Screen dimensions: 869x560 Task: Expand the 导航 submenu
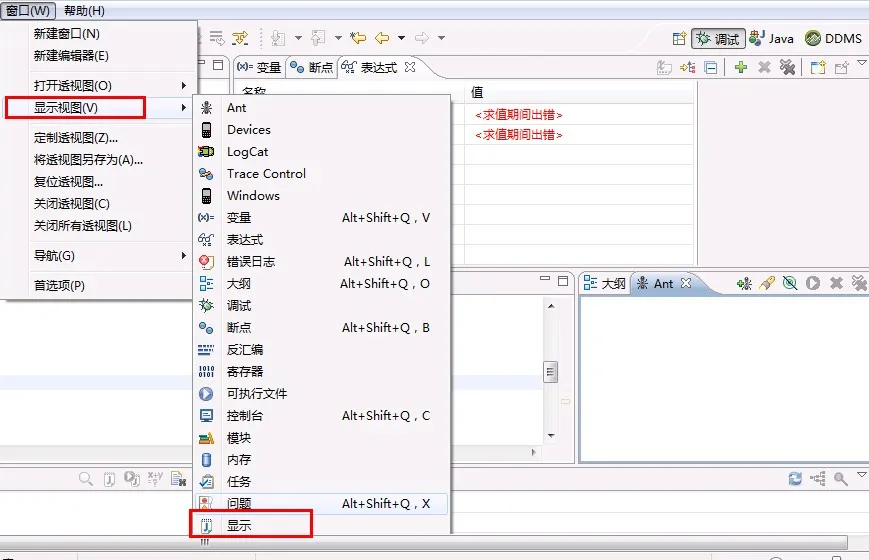[x=110, y=256]
